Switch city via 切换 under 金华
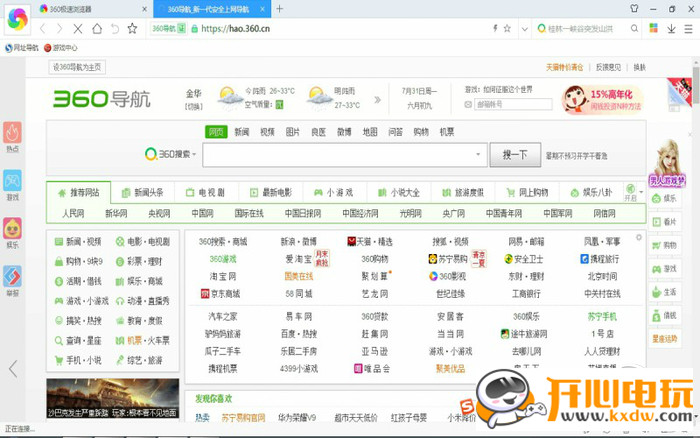The width and height of the screenshot is (700, 438). point(194,107)
